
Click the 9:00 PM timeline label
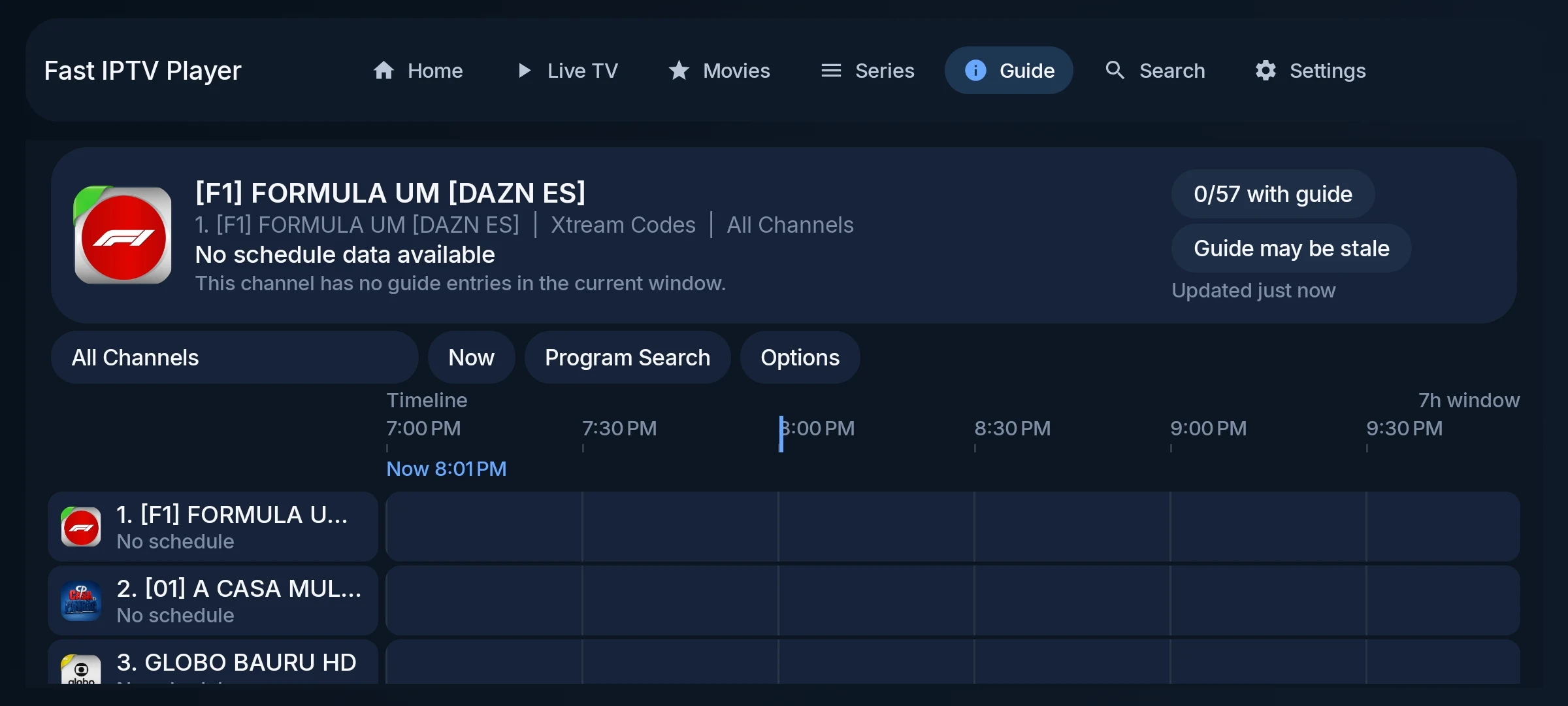[1208, 428]
